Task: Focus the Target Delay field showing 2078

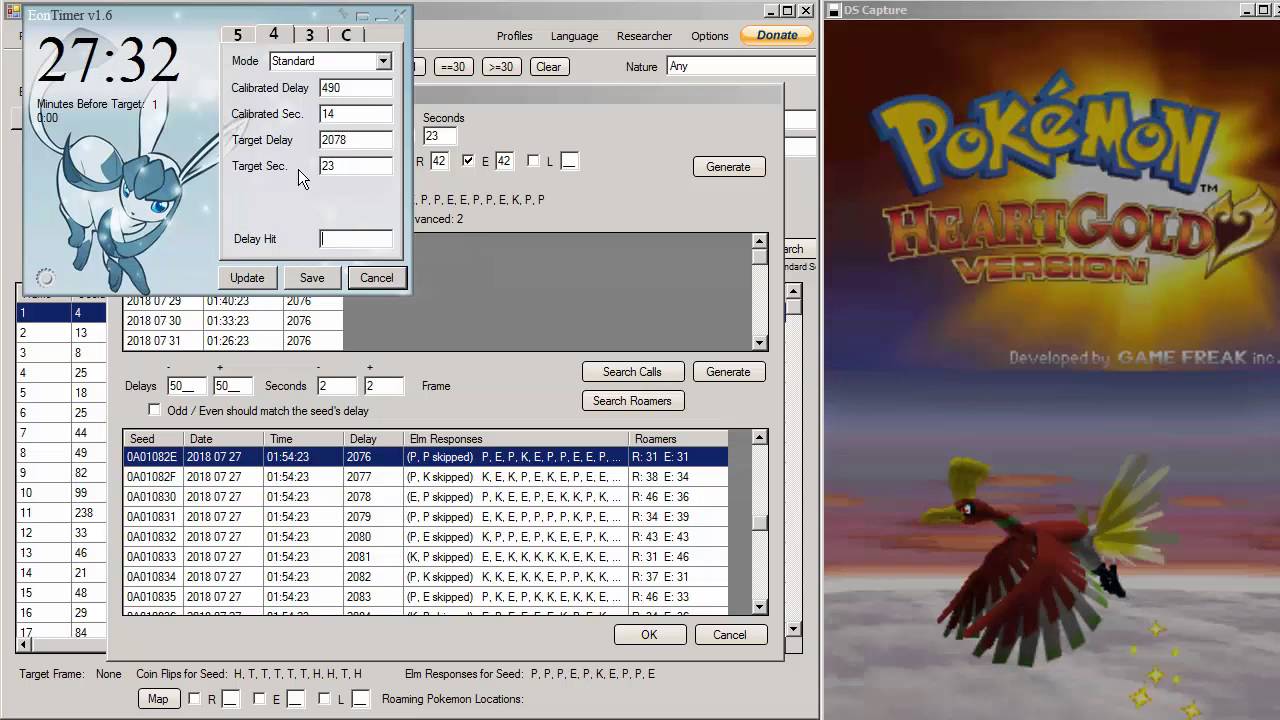Action: point(355,140)
